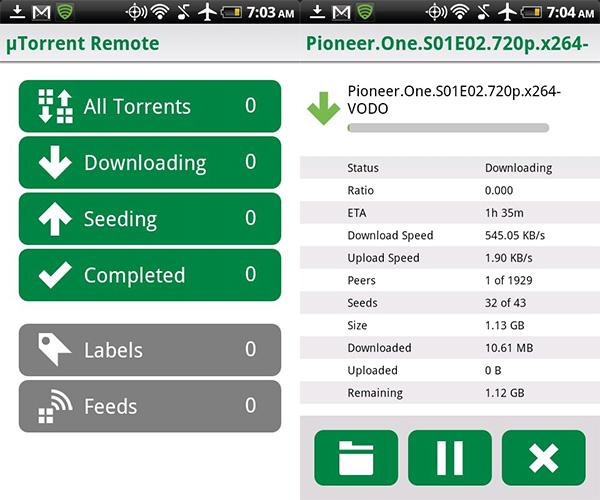Tap the green shield icon in left status bar

click(65, 12)
